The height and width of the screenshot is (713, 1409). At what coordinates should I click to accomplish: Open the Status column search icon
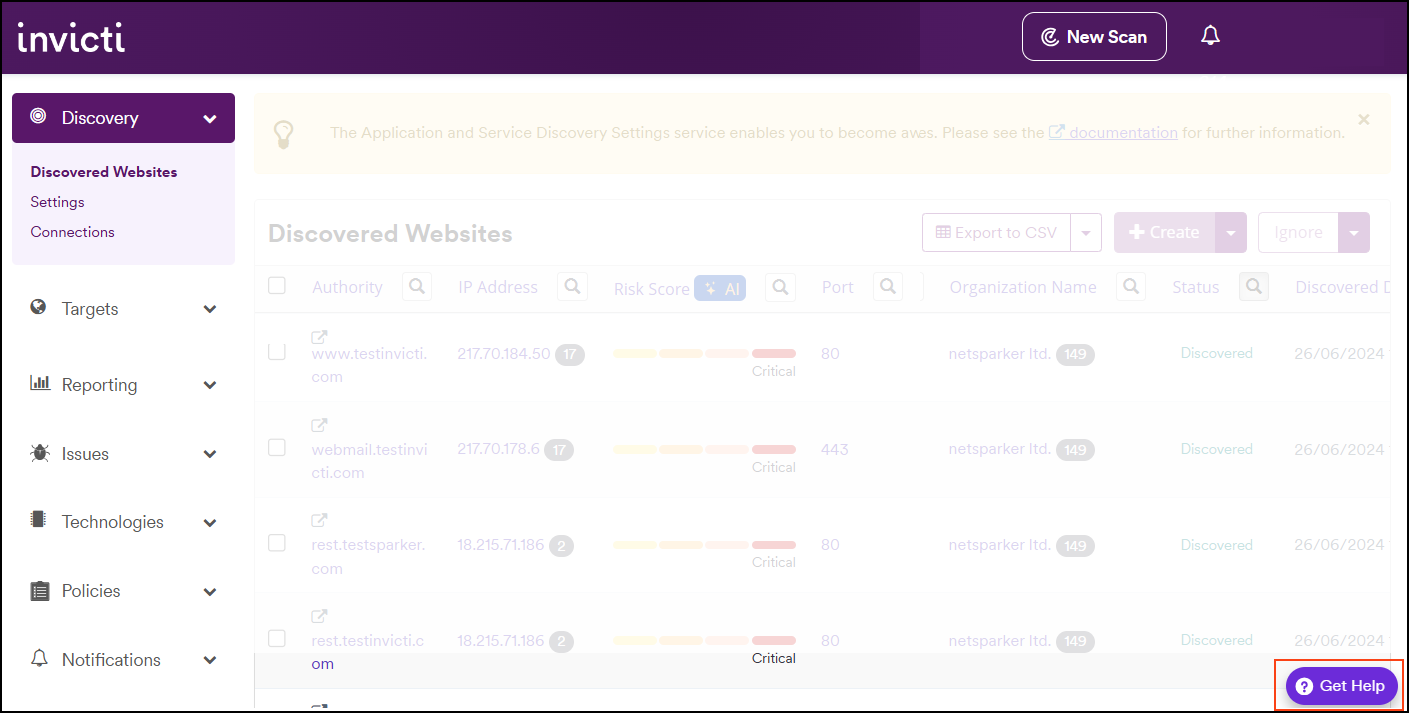tap(1253, 287)
